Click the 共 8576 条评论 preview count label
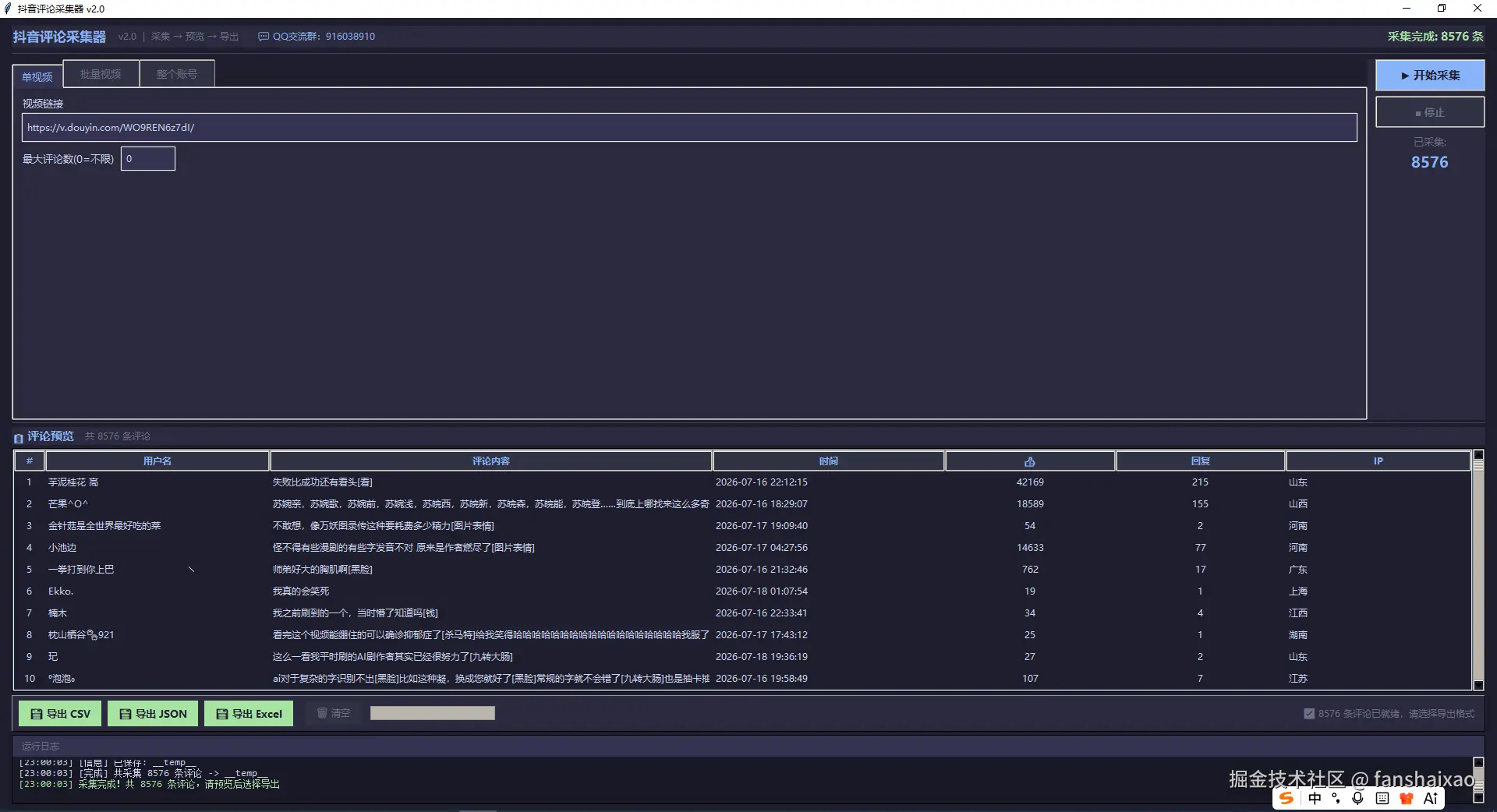1497x812 pixels. click(118, 436)
